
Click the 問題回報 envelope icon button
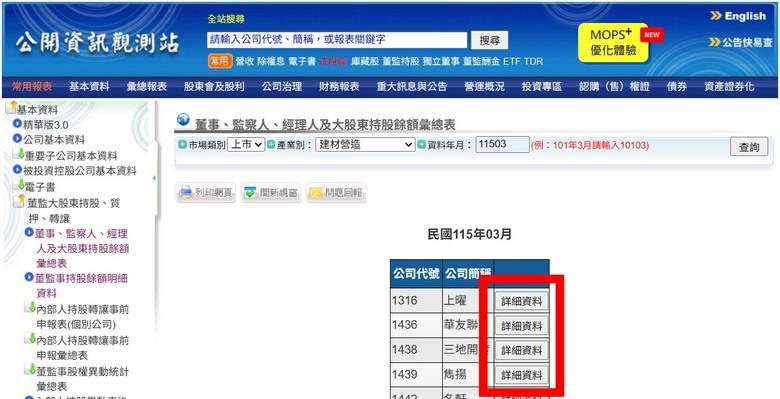click(336, 193)
